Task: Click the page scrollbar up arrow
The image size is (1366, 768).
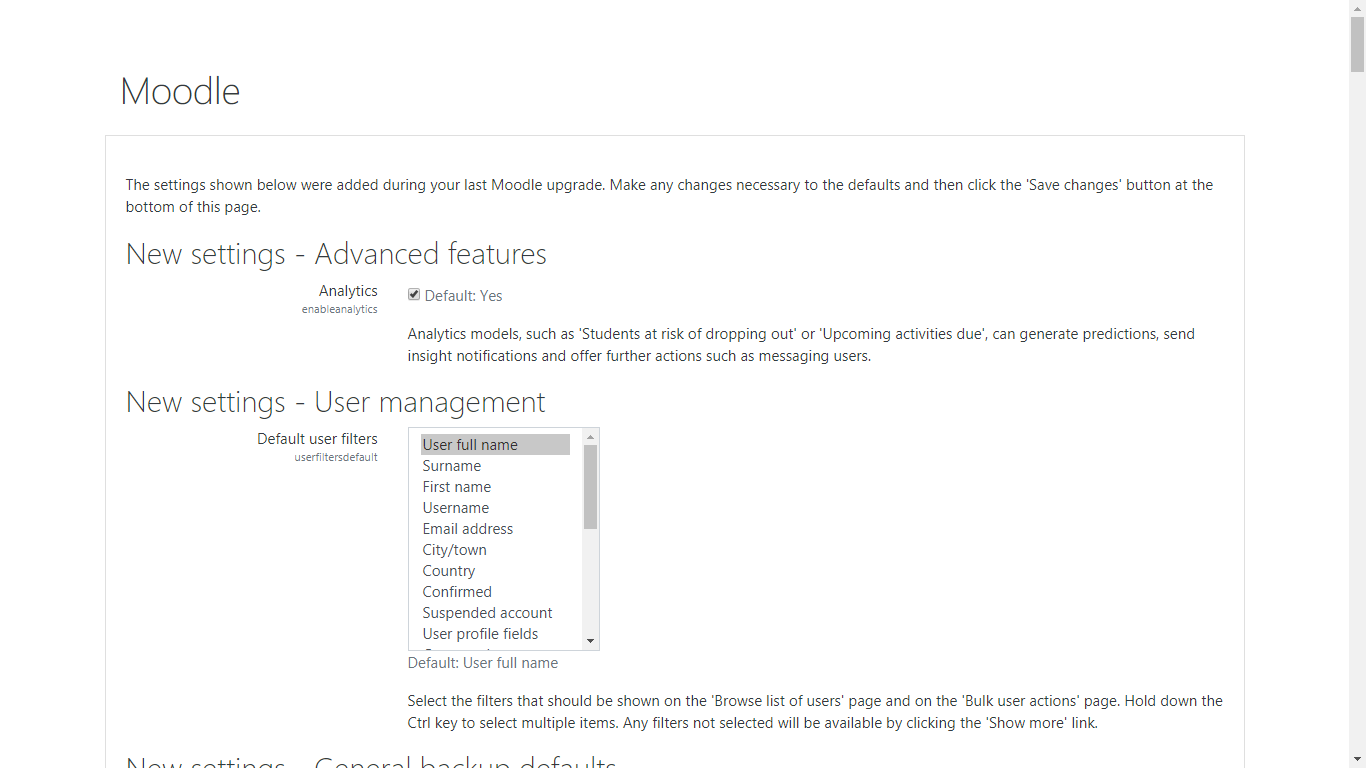Action: [x=1357, y=8]
